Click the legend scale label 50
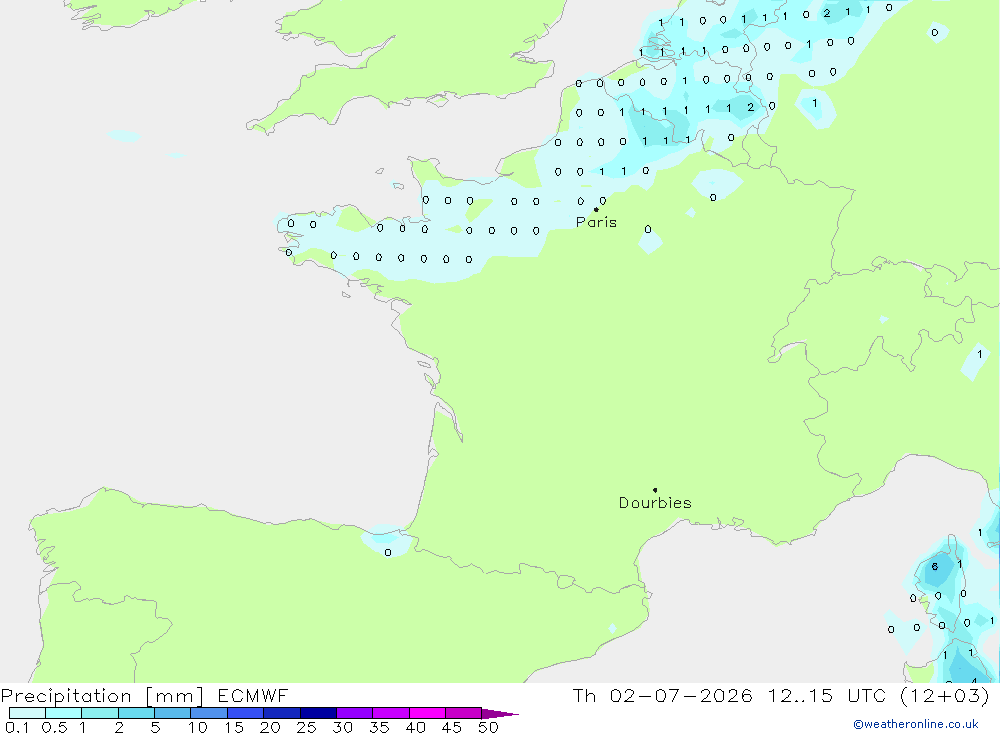The width and height of the screenshot is (1000, 733). (x=488, y=727)
